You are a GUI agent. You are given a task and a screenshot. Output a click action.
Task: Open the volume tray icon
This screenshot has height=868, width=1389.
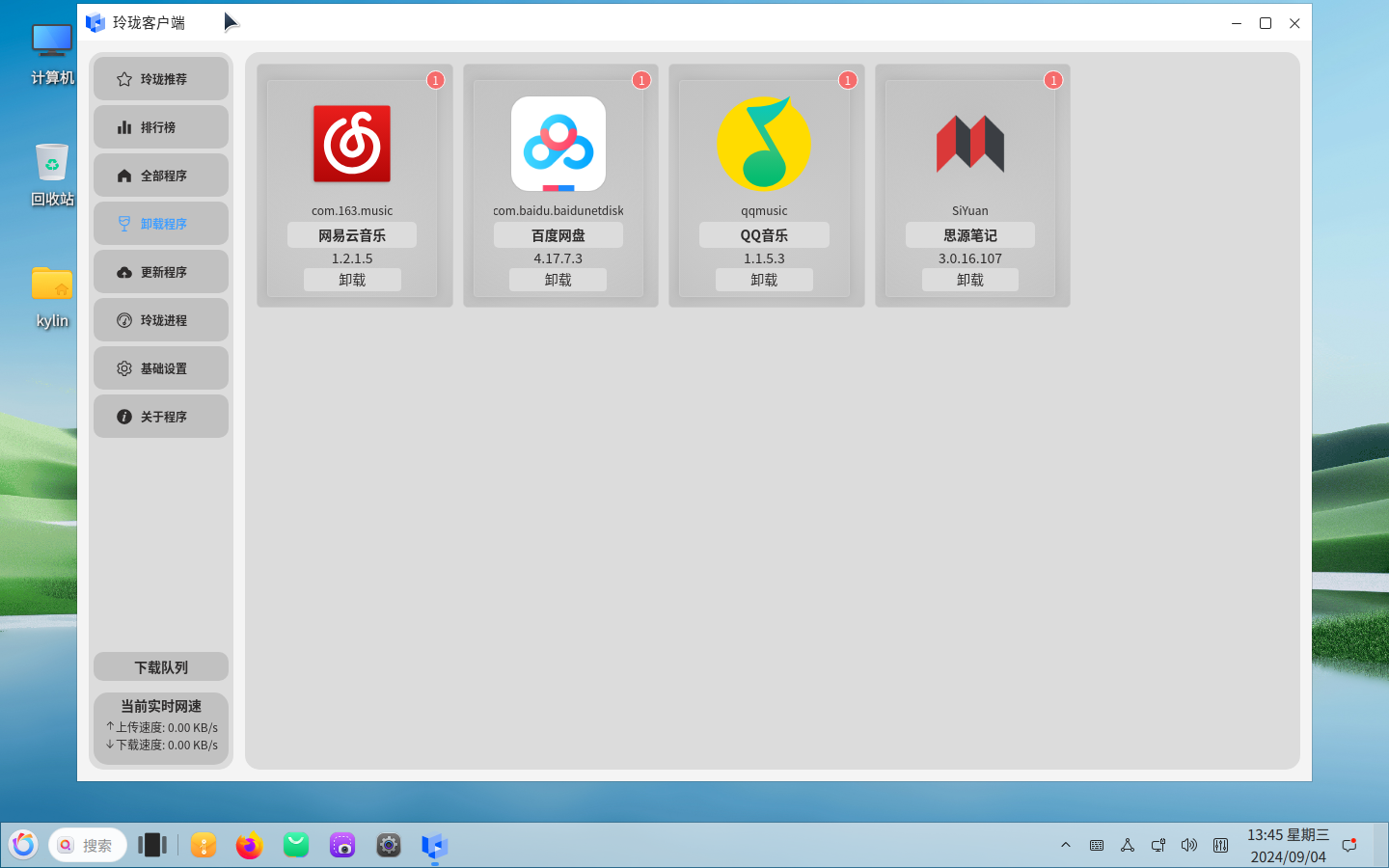click(x=1189, y=845)
